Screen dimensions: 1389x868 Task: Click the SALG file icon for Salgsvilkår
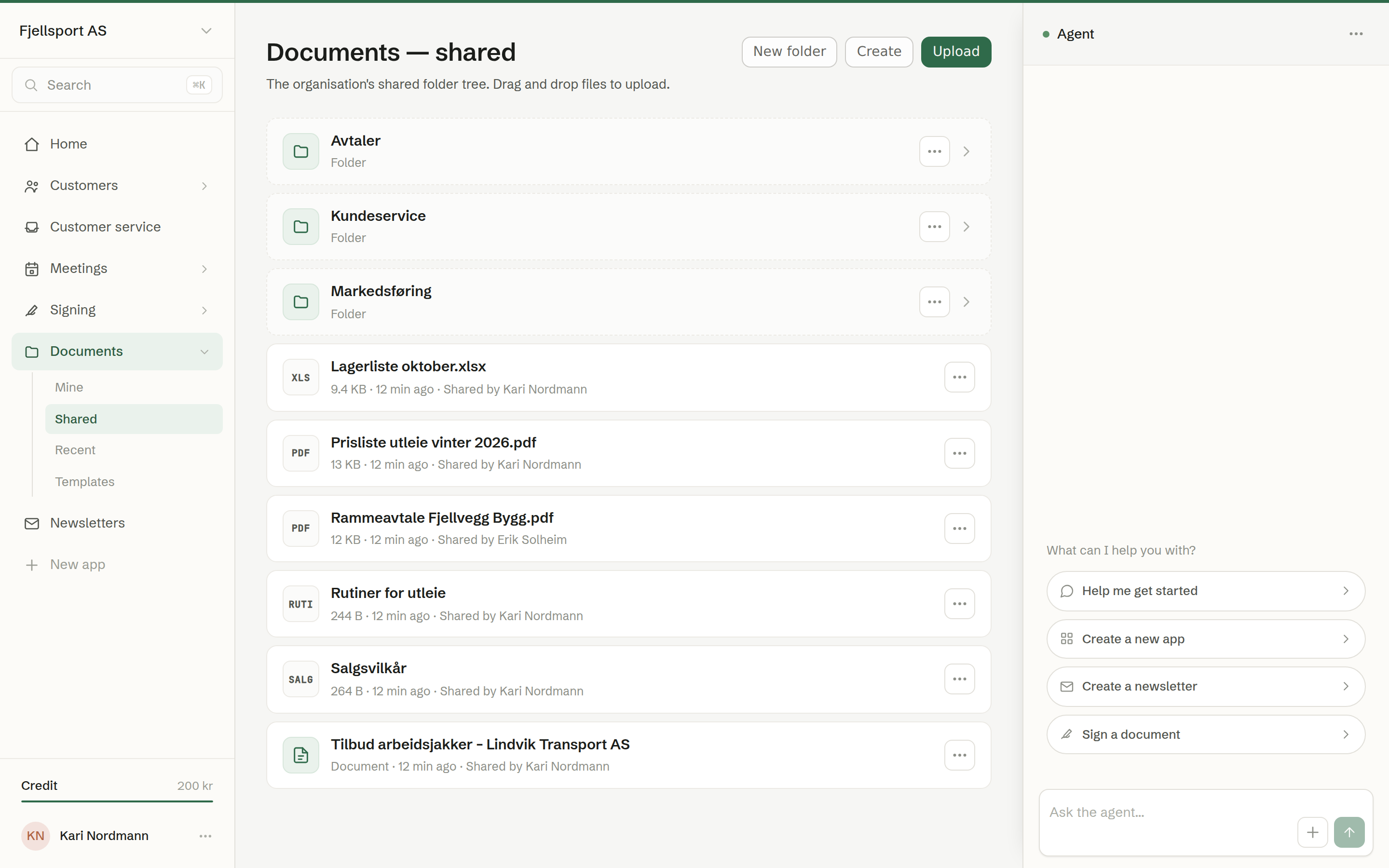(x=301, y=679)
